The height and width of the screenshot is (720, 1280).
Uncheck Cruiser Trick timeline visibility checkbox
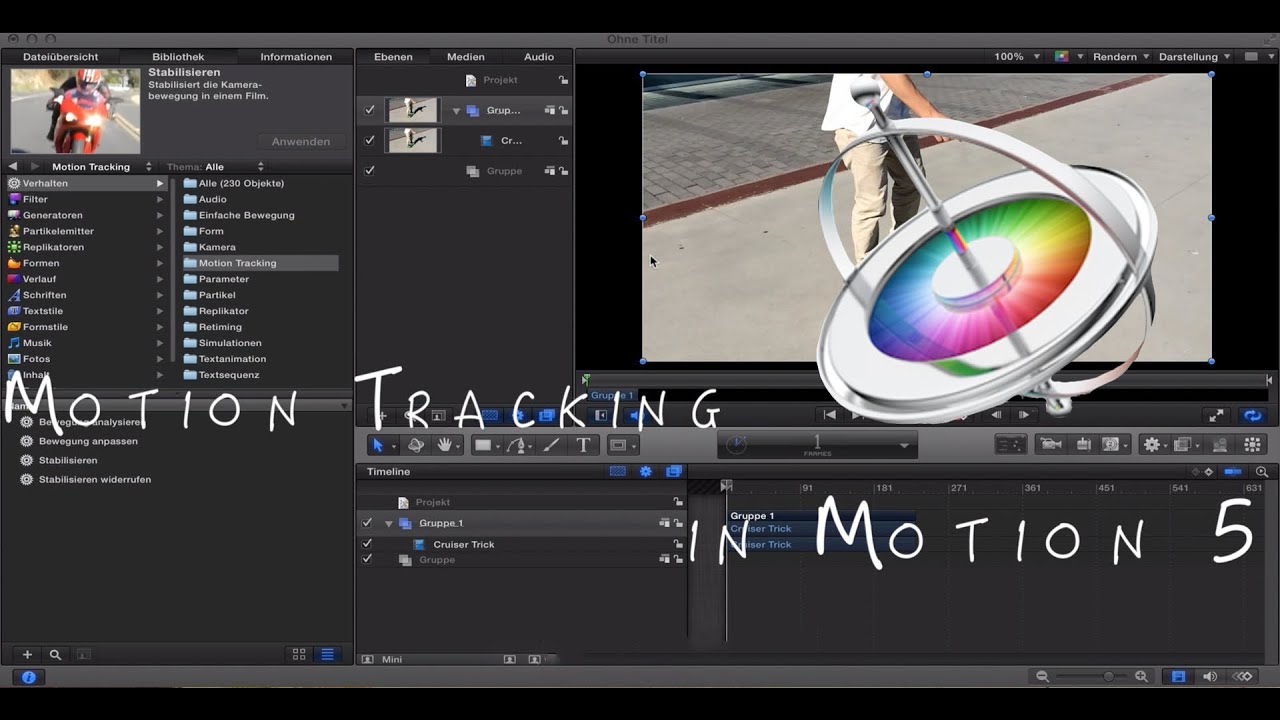click(367, 544)
